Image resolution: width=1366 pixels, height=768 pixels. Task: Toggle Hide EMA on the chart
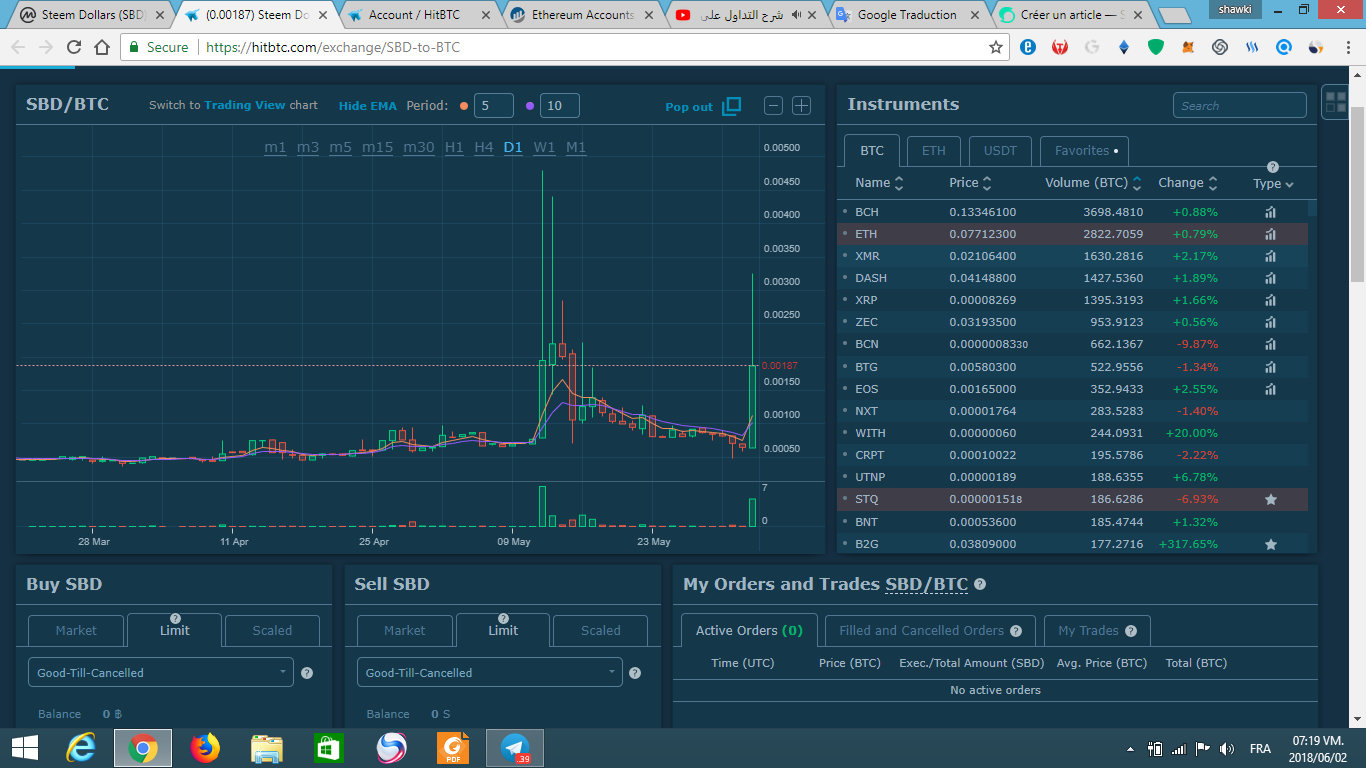pyautogui.click(x=367, y=106)
